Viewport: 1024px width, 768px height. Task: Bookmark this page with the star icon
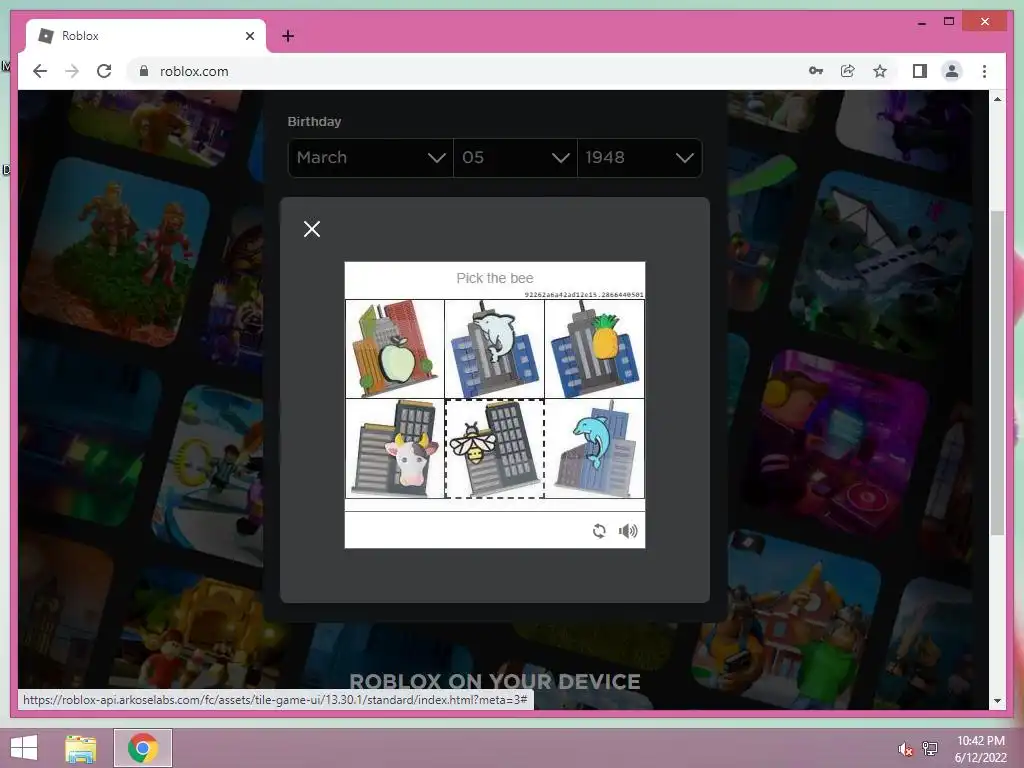click(880, 71)
